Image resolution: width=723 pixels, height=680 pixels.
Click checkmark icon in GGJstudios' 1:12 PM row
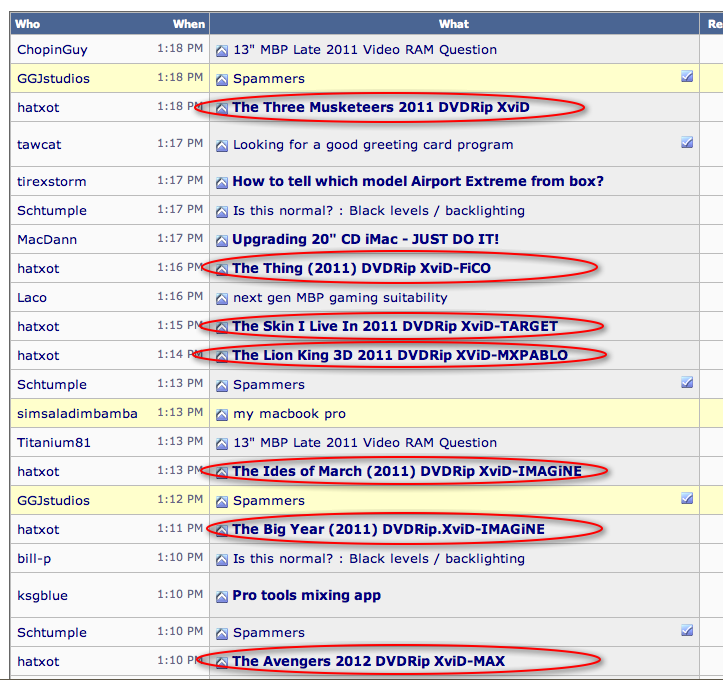[687, 498]
